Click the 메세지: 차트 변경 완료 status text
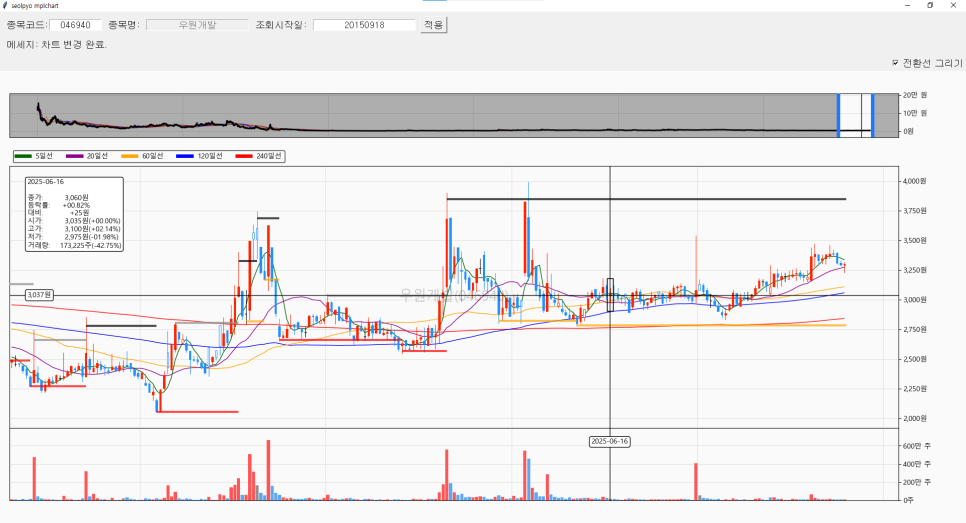This screenshot has height=523, width=966. point(57,45)
